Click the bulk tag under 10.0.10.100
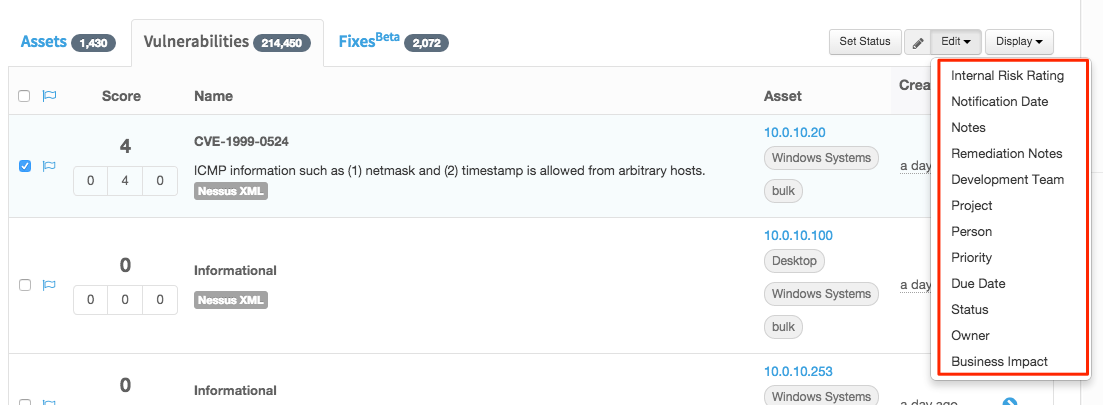 click(x=783, y=326)
